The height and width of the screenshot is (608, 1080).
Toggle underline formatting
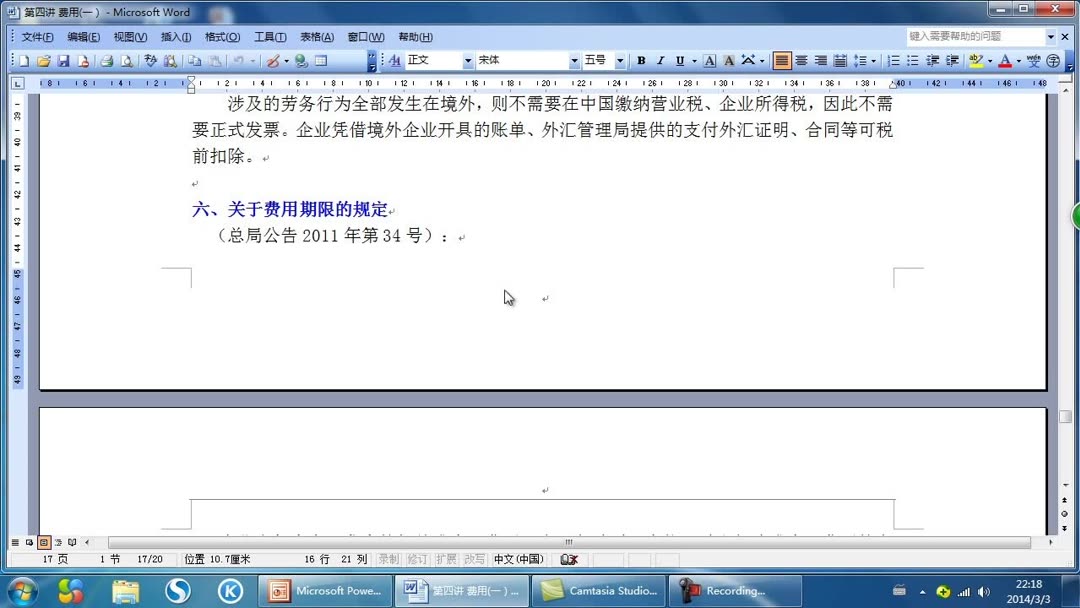[679, 61]
